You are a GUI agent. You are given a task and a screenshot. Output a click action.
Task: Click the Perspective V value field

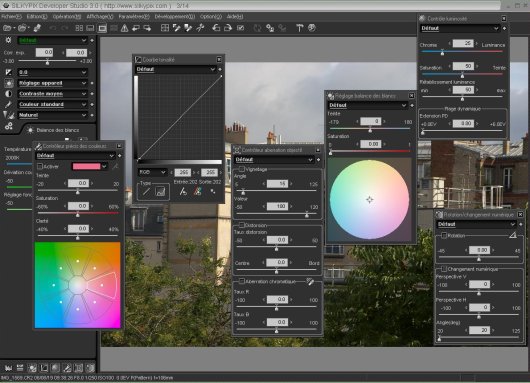pyautogui.click(x=479, y=284)
